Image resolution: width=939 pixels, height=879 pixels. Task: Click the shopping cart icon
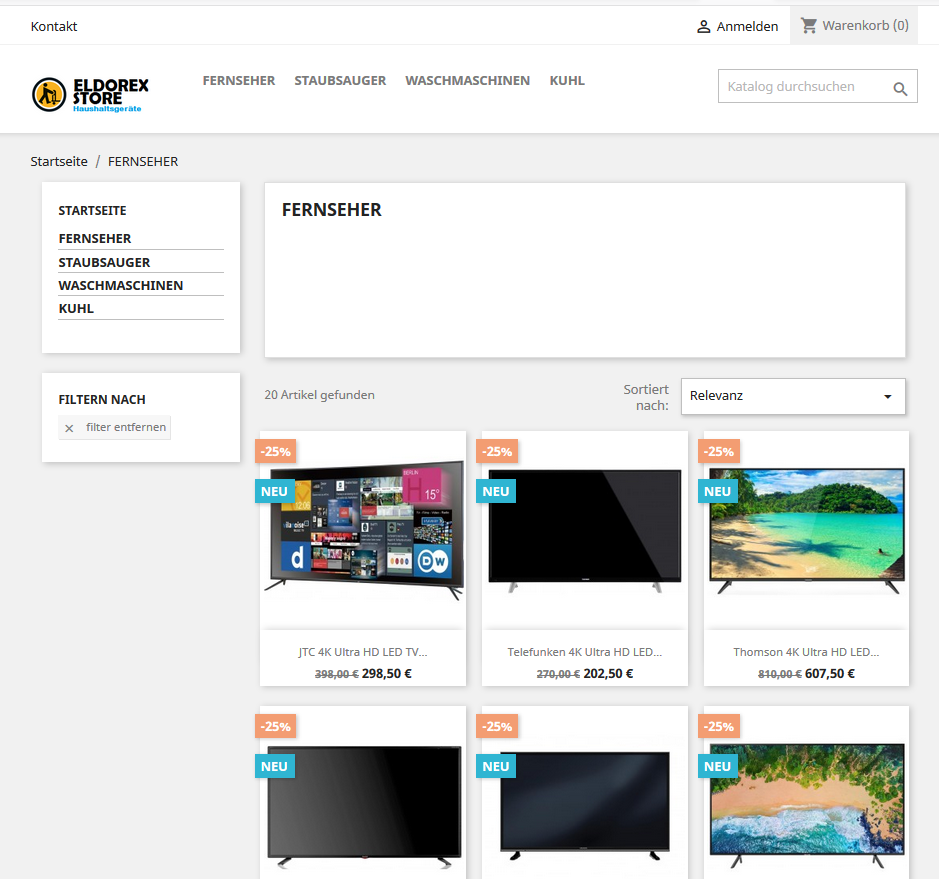pyautogui.click(x=809, y=25)
